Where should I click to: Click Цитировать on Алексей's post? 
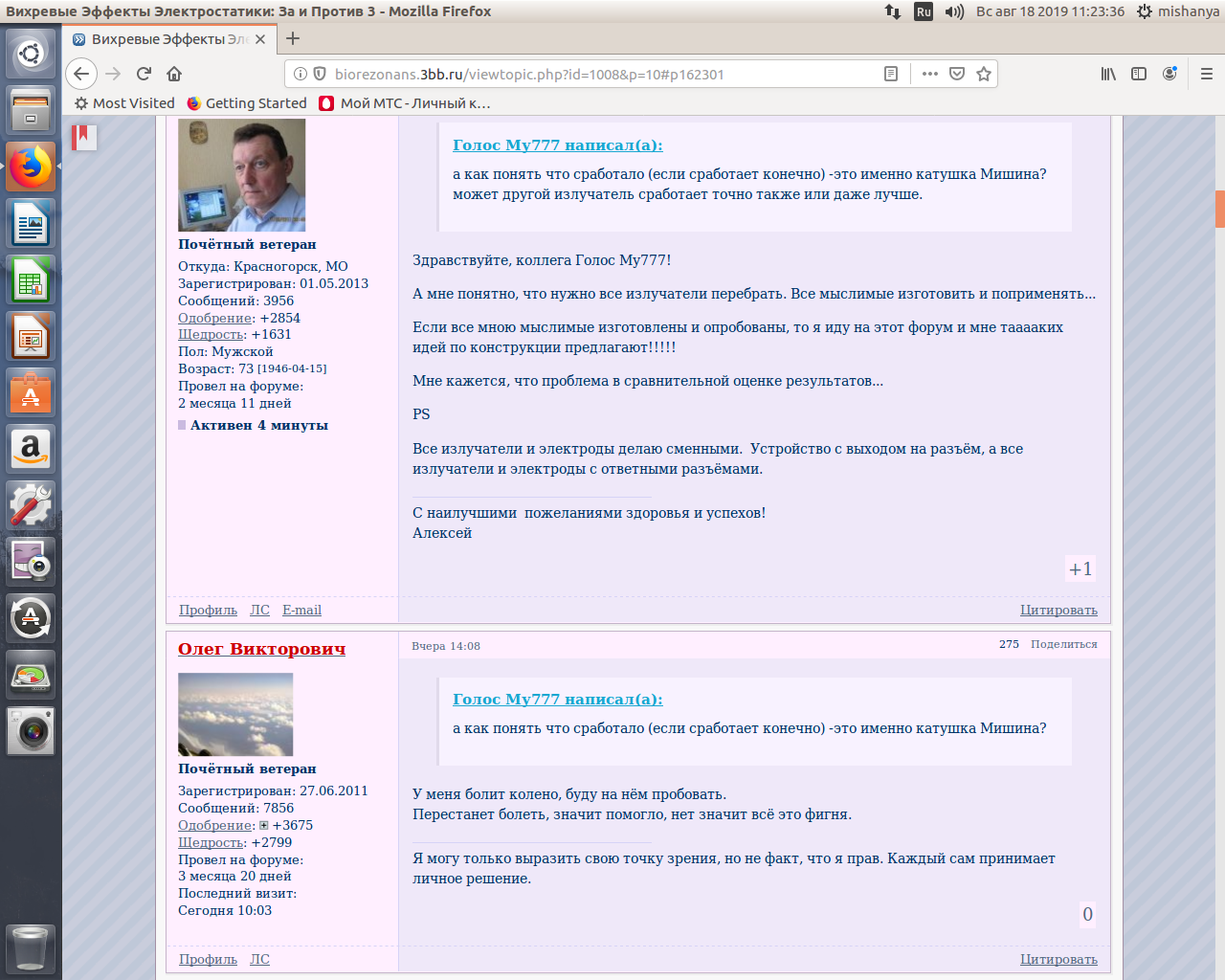[1058, 610]
